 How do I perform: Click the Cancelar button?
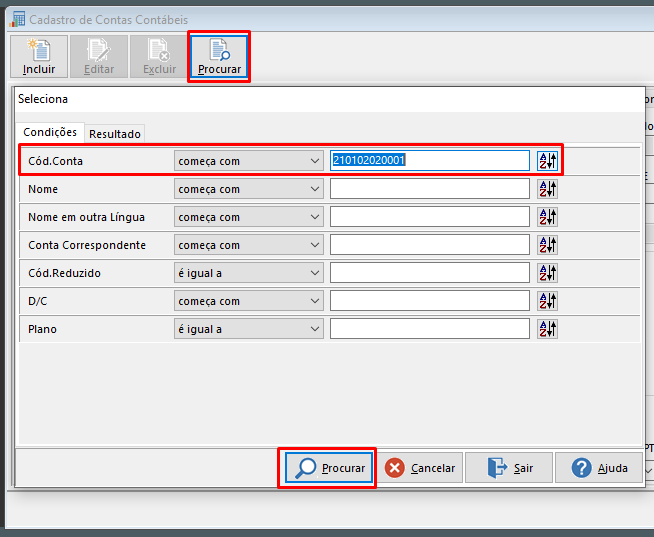click(420, 468)
